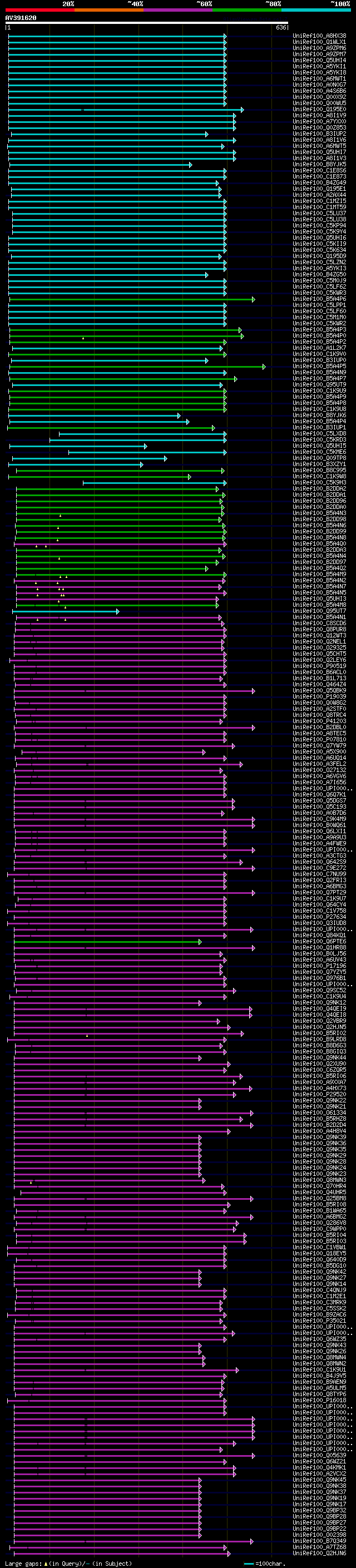Select label UniRef100_C5M0J9

click(319, 280)
